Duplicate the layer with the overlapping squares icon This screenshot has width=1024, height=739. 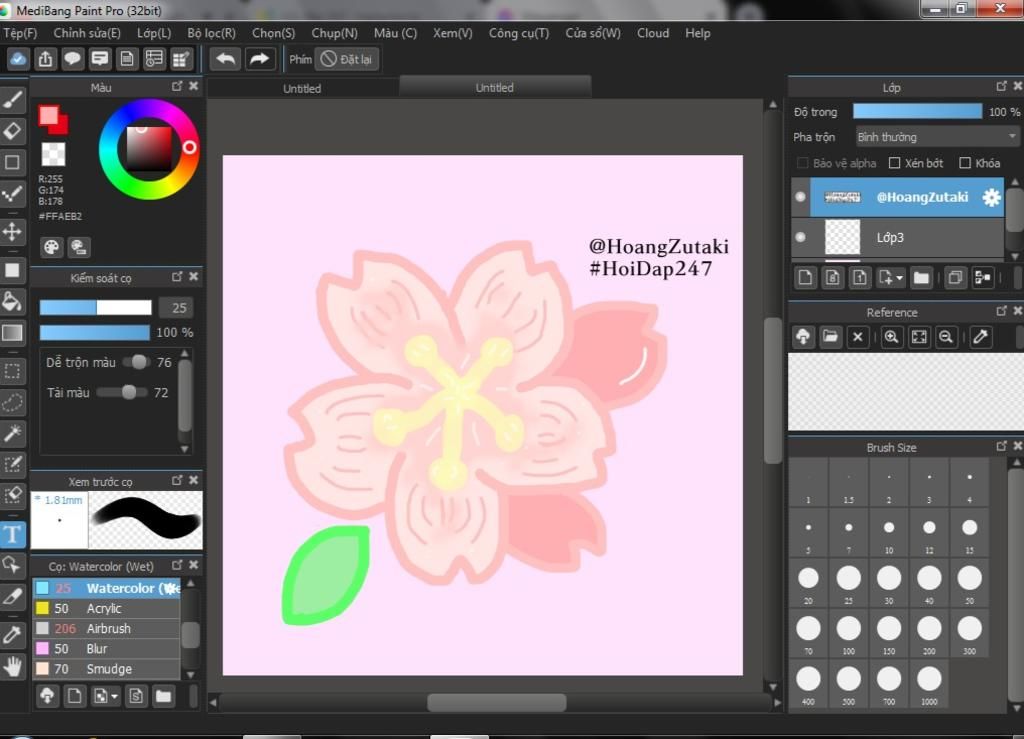[x=955, y=278]
